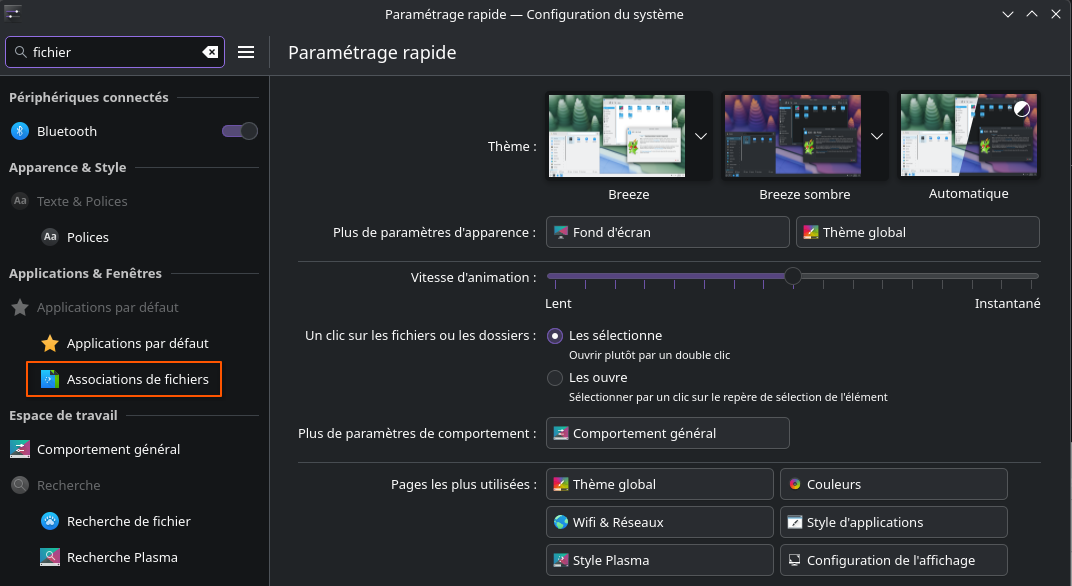
Task: Open the Couleurs settings page
Action: [x=893, y=484]
